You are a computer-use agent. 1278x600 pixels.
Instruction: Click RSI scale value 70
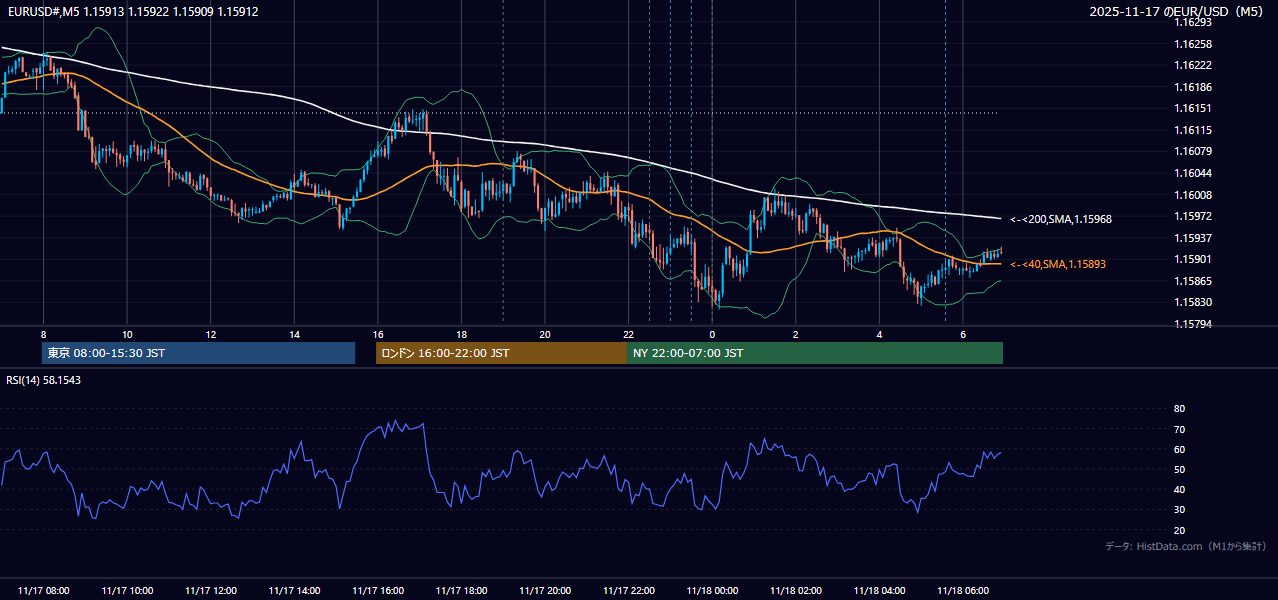pyautogui.click(x=1179, y=429)
